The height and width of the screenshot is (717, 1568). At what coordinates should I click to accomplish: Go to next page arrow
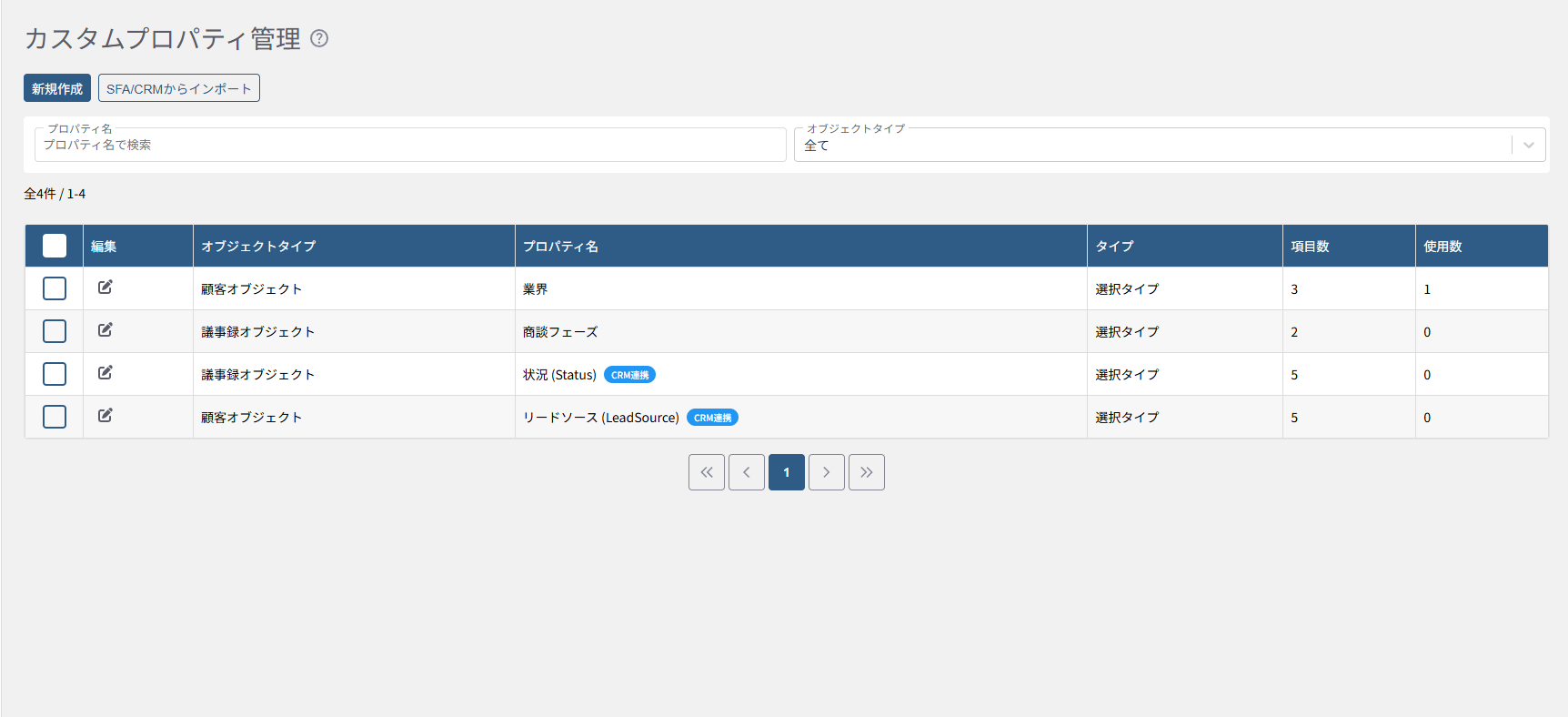coord(827,472)
